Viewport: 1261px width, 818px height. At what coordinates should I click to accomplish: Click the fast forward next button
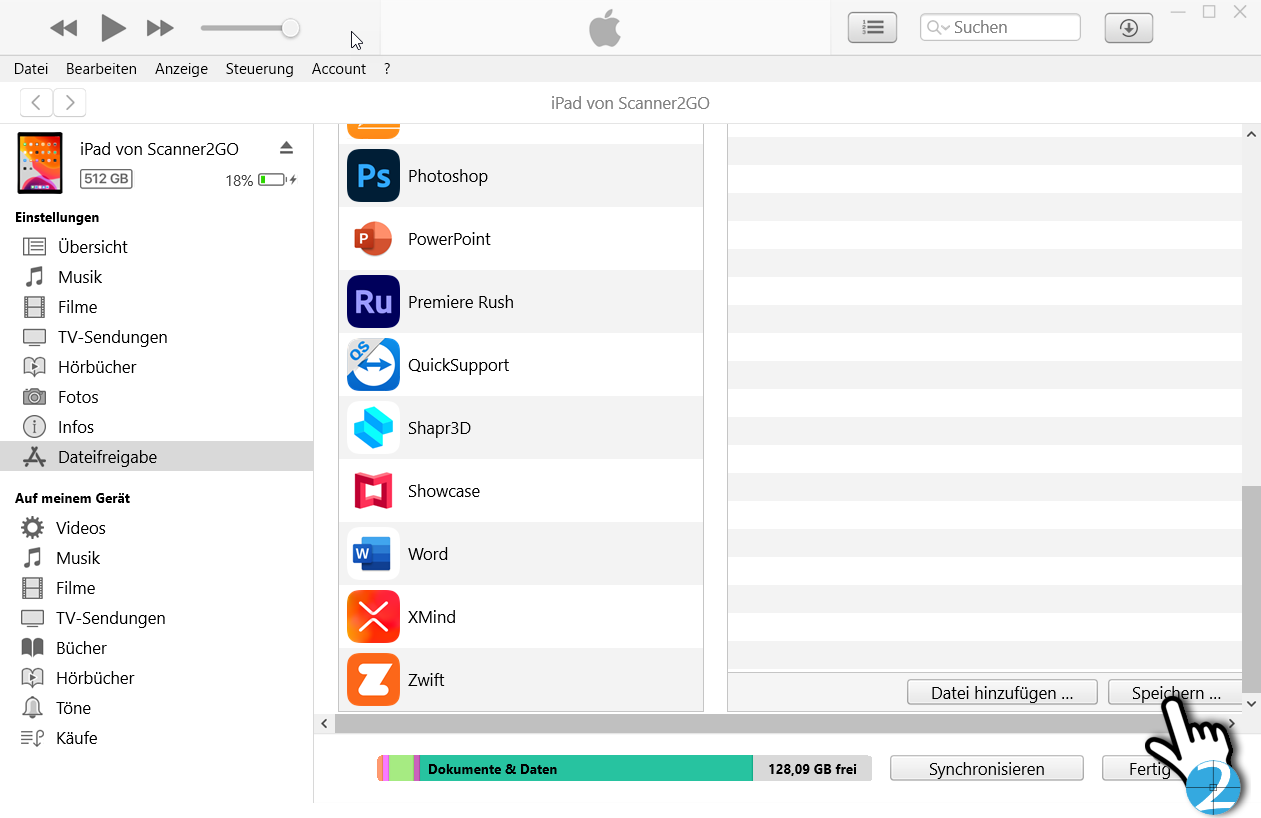click(160, 28)
